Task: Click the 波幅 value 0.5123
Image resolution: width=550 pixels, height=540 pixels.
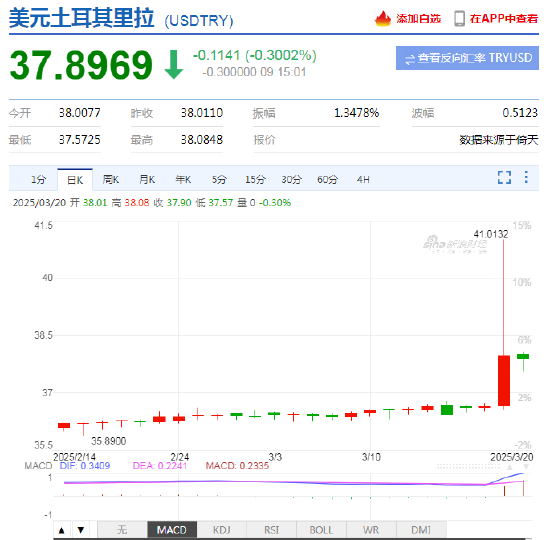Action: coord(520,113)
